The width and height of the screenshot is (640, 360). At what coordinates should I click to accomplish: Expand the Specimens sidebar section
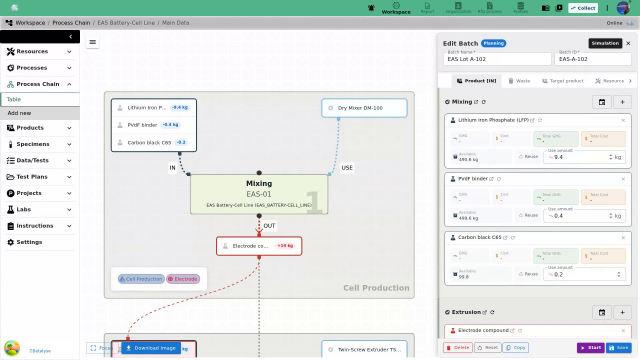(40, 144)
